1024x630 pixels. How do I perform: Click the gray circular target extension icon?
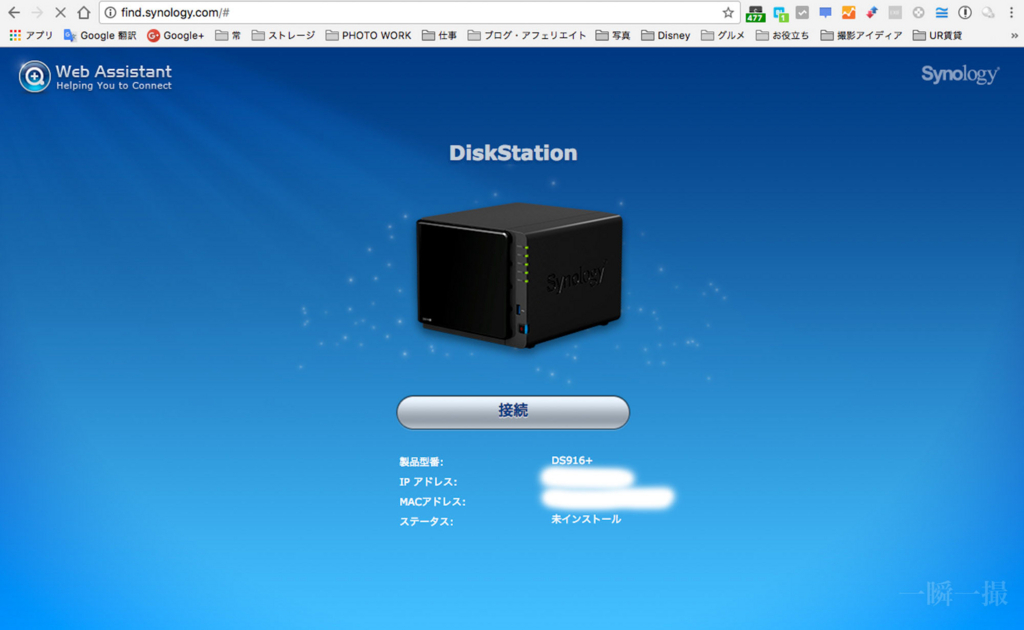(x=918, y=12)
